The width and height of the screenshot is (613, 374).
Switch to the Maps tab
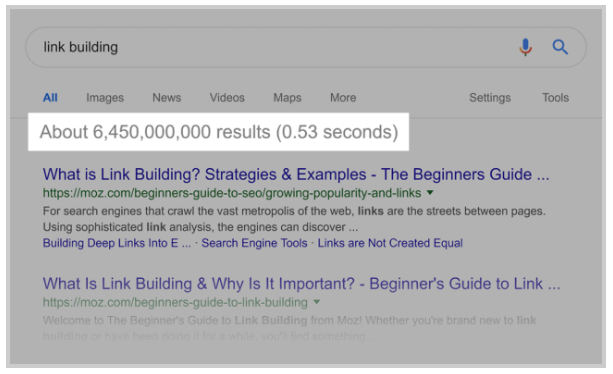tap(287, 98)
